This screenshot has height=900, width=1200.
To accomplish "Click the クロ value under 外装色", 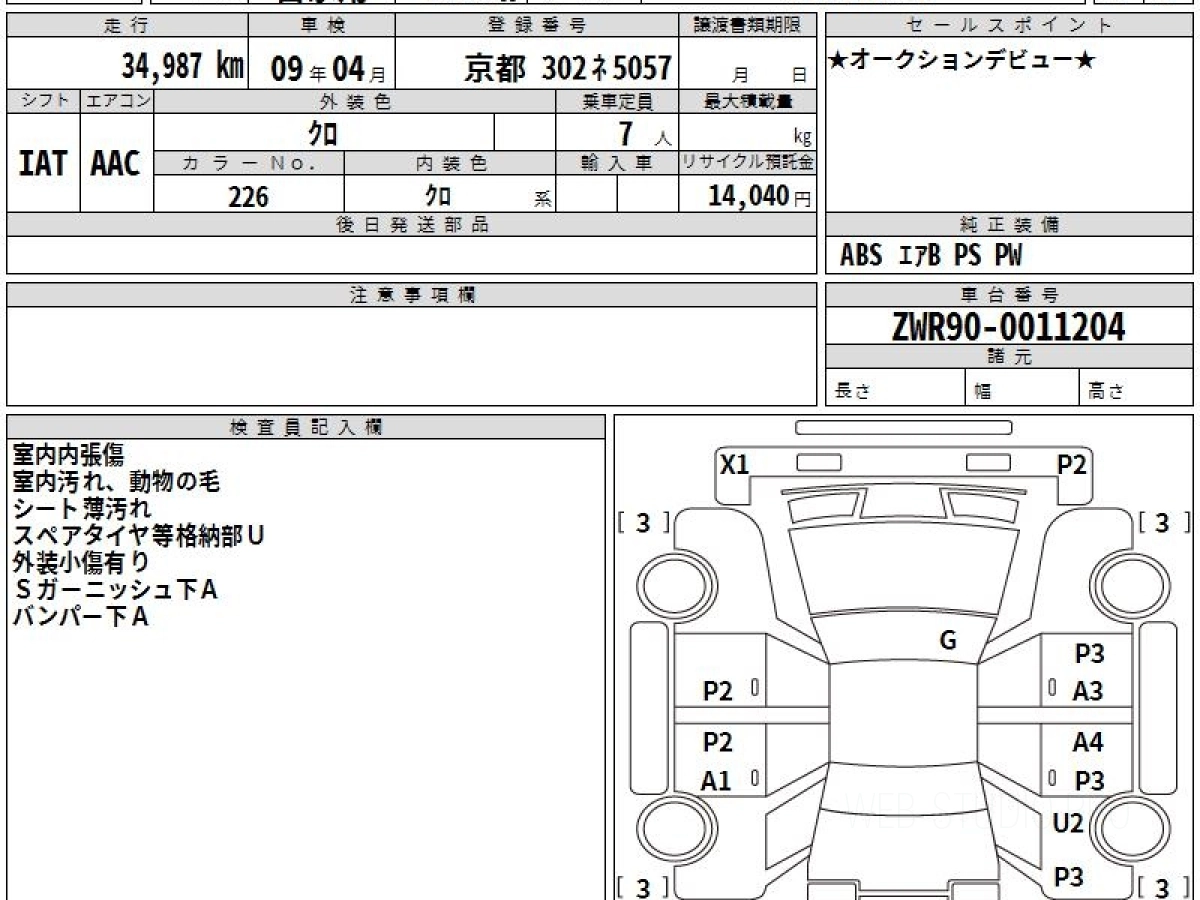I will [324, 132].
